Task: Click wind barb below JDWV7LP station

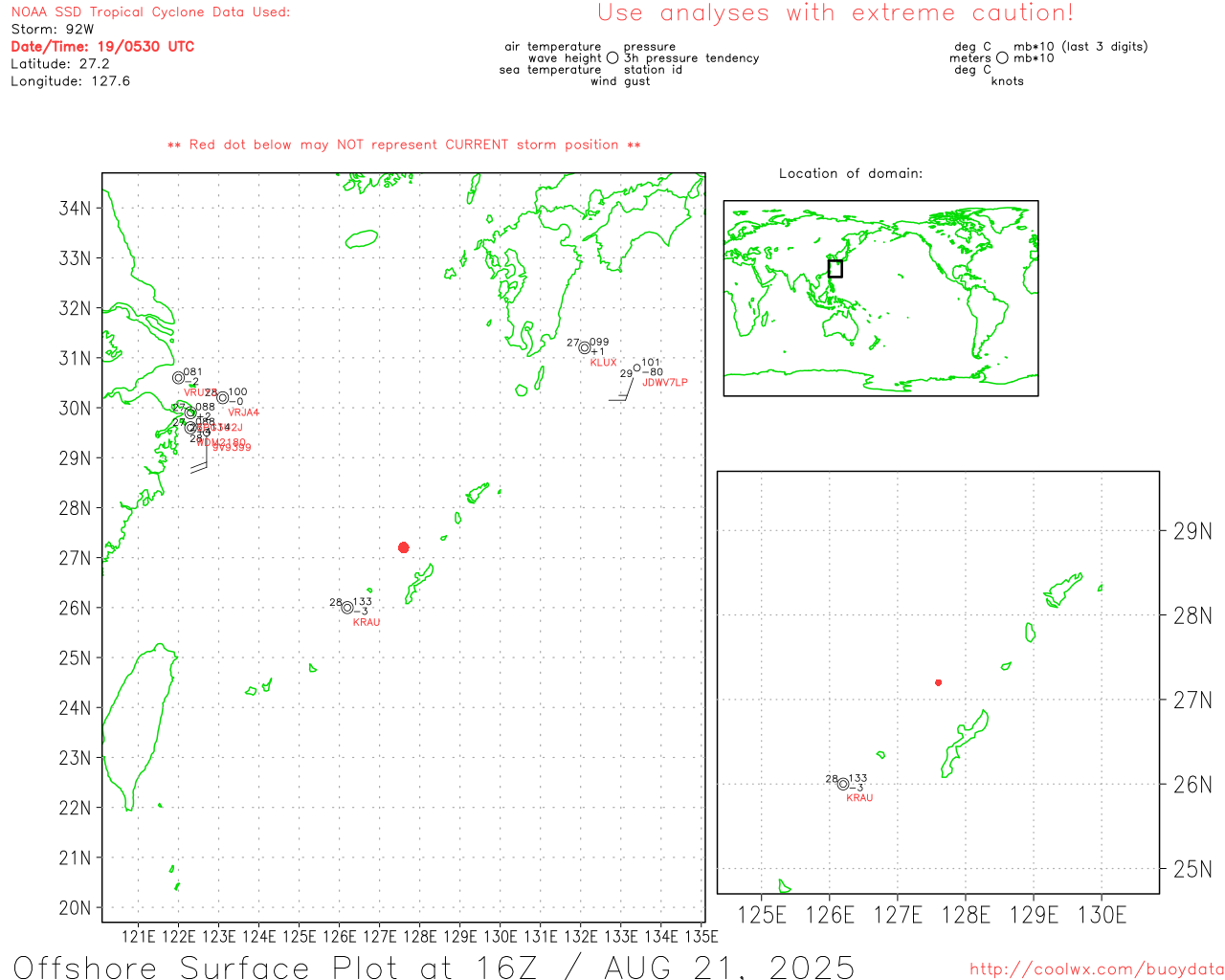Action: [x=622, y=388]
